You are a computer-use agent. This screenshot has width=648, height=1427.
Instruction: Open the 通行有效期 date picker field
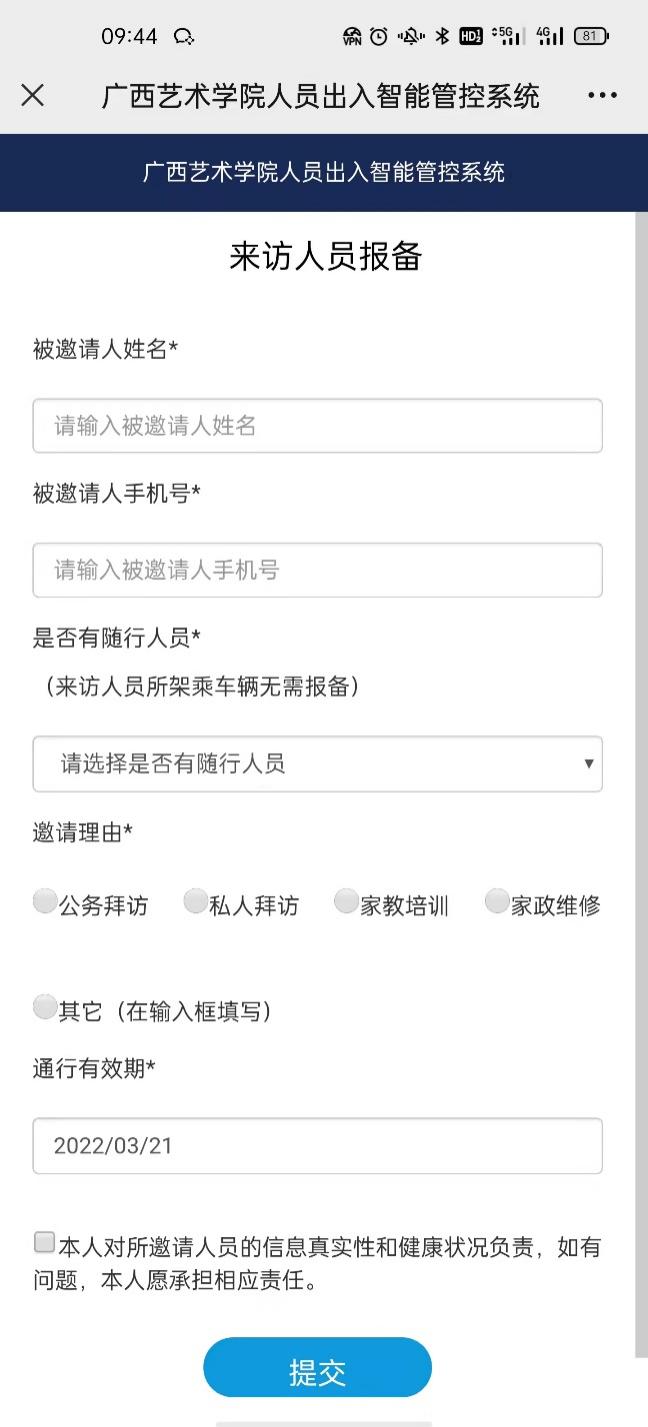point(317,1146)
